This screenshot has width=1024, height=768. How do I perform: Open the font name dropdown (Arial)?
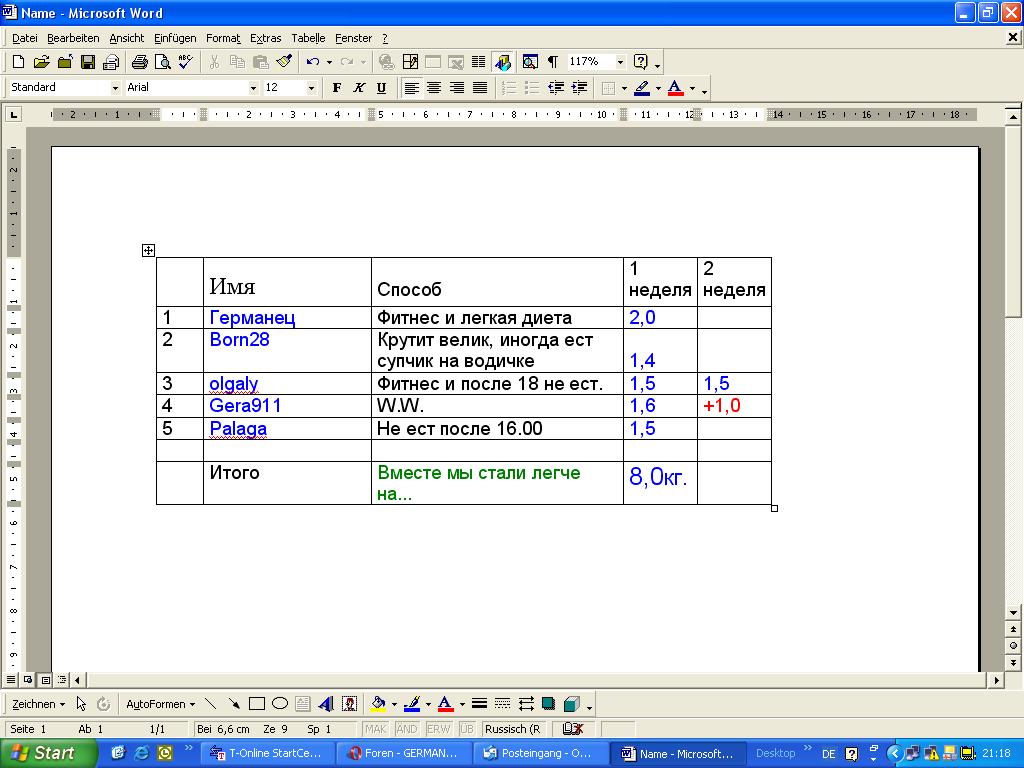coord(253,88)
